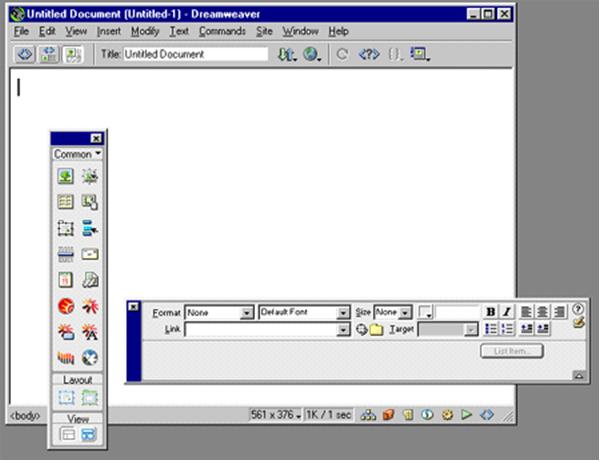Select Draw Layer tool in Objects panel
This screenshot has height=461, width=600.
click(x=65, y=228)
